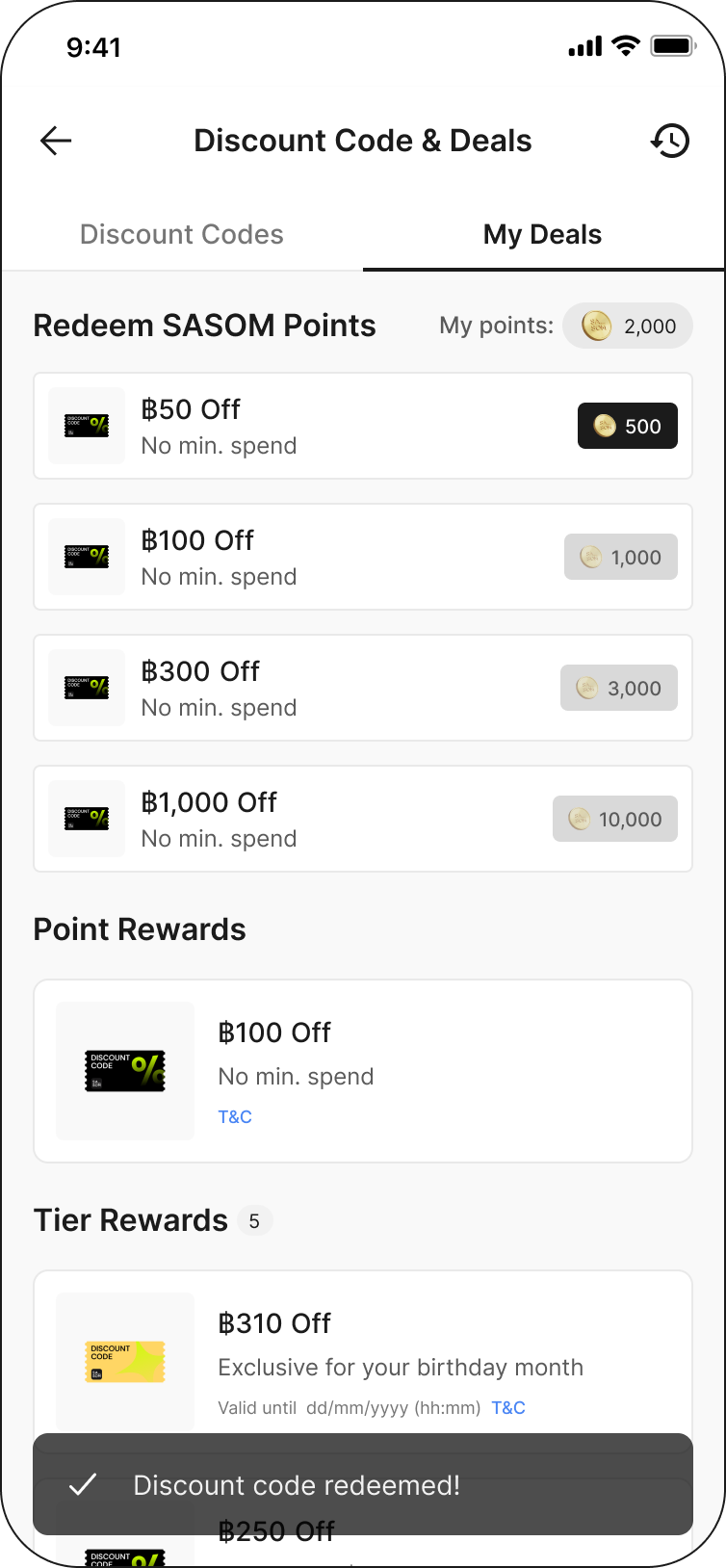Tap the ฿100 Off redeem coupon icon
726x1568 pixels.
coord(87,557)
